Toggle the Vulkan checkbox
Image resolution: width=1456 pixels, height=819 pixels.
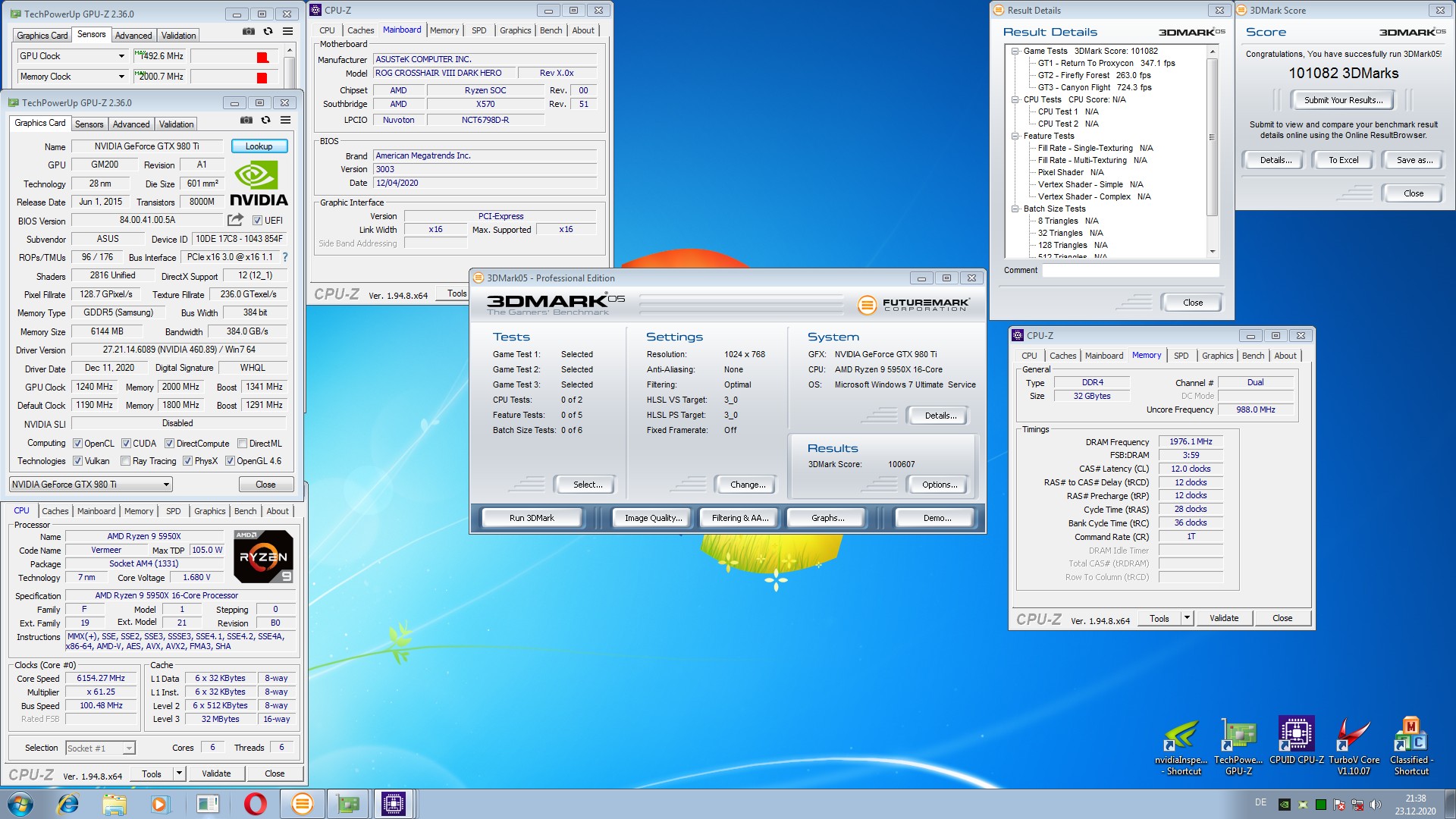tap(77, 461)
